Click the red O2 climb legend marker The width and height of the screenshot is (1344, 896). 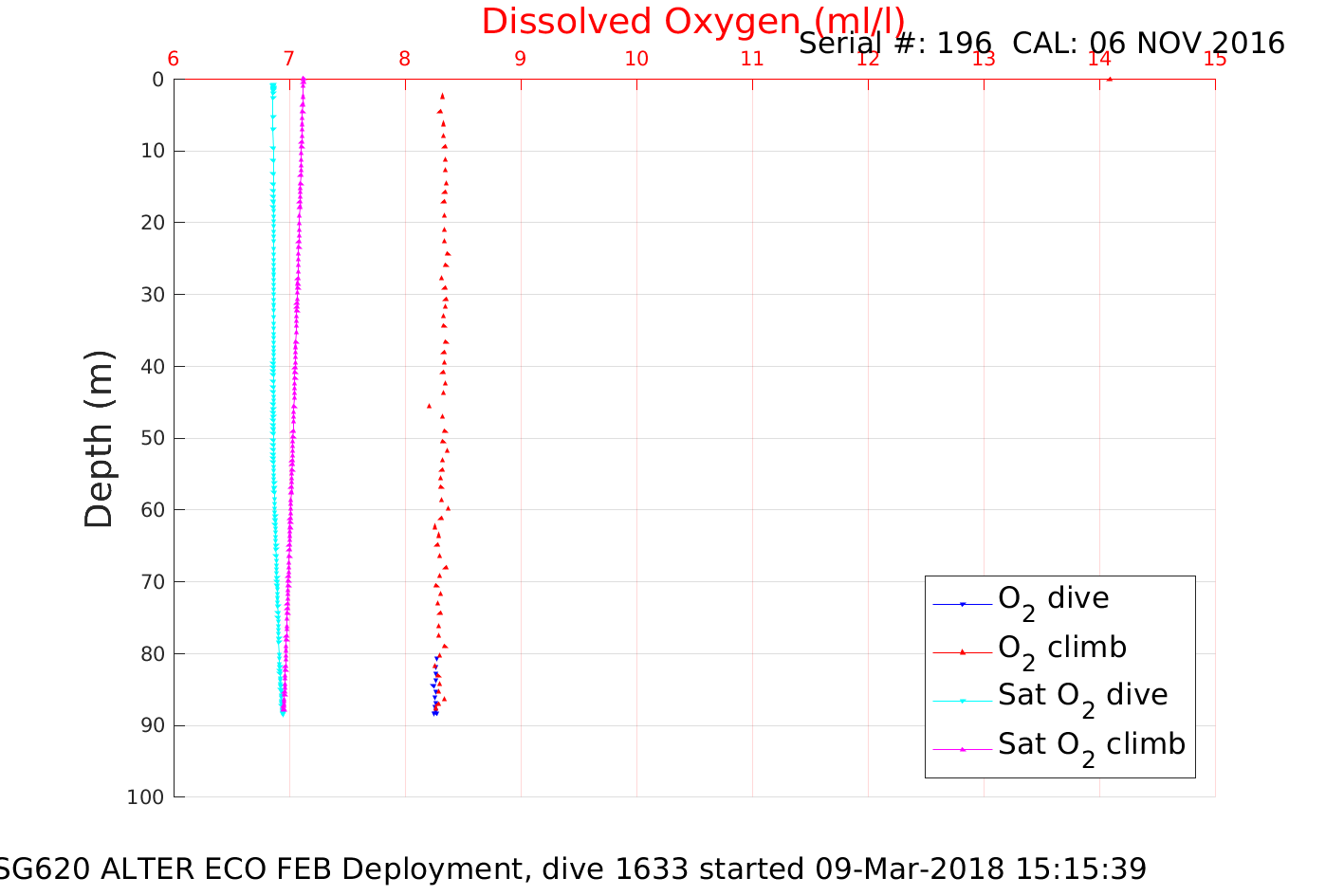point(963,652)
